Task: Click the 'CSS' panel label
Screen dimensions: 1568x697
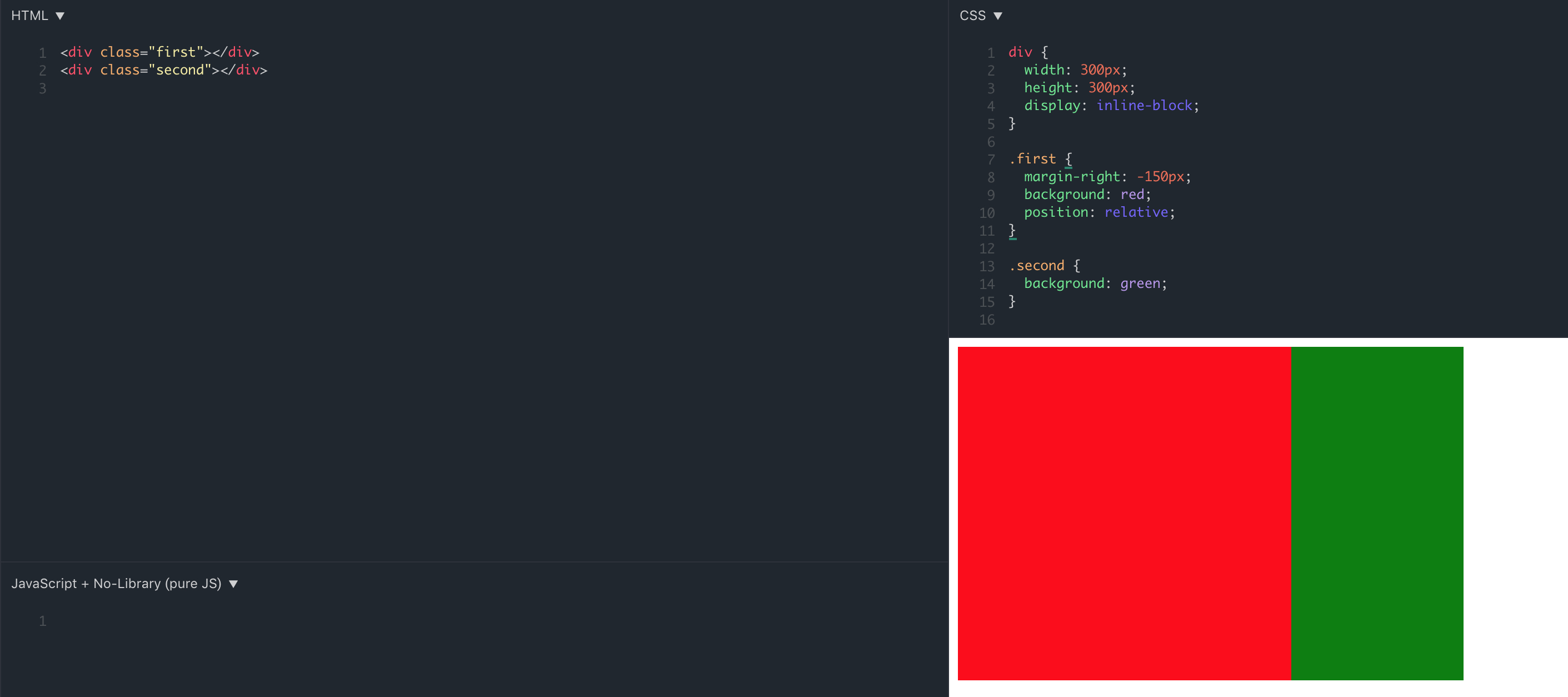Action: (x=972, y=16)
